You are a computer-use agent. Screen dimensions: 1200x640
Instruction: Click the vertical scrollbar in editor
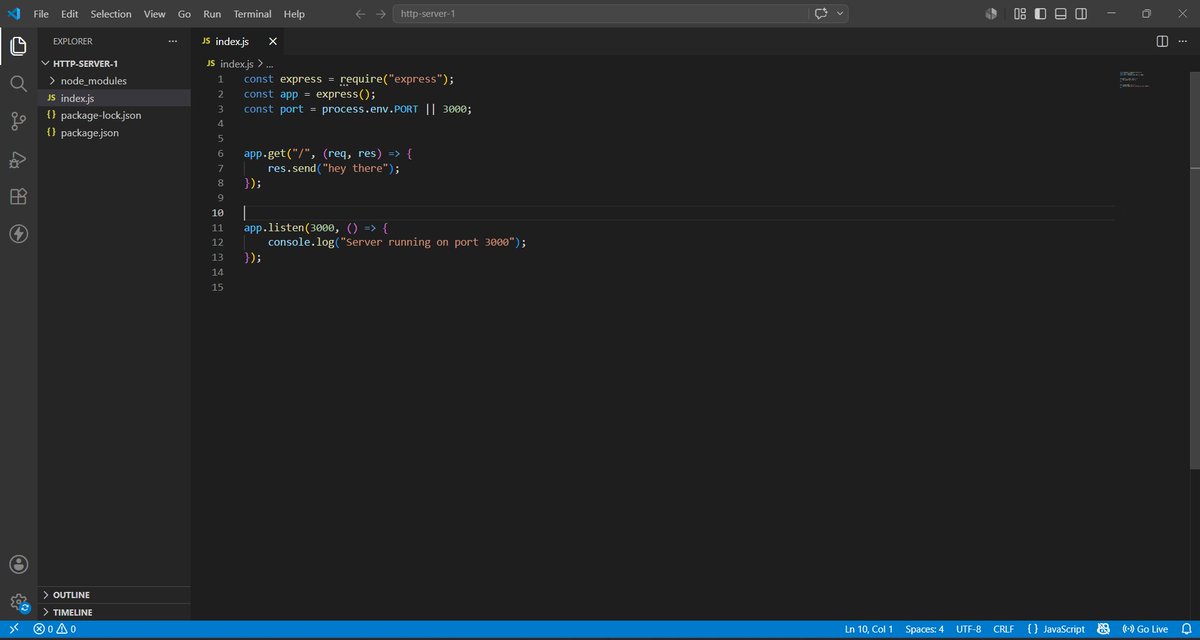[1194, 268]
